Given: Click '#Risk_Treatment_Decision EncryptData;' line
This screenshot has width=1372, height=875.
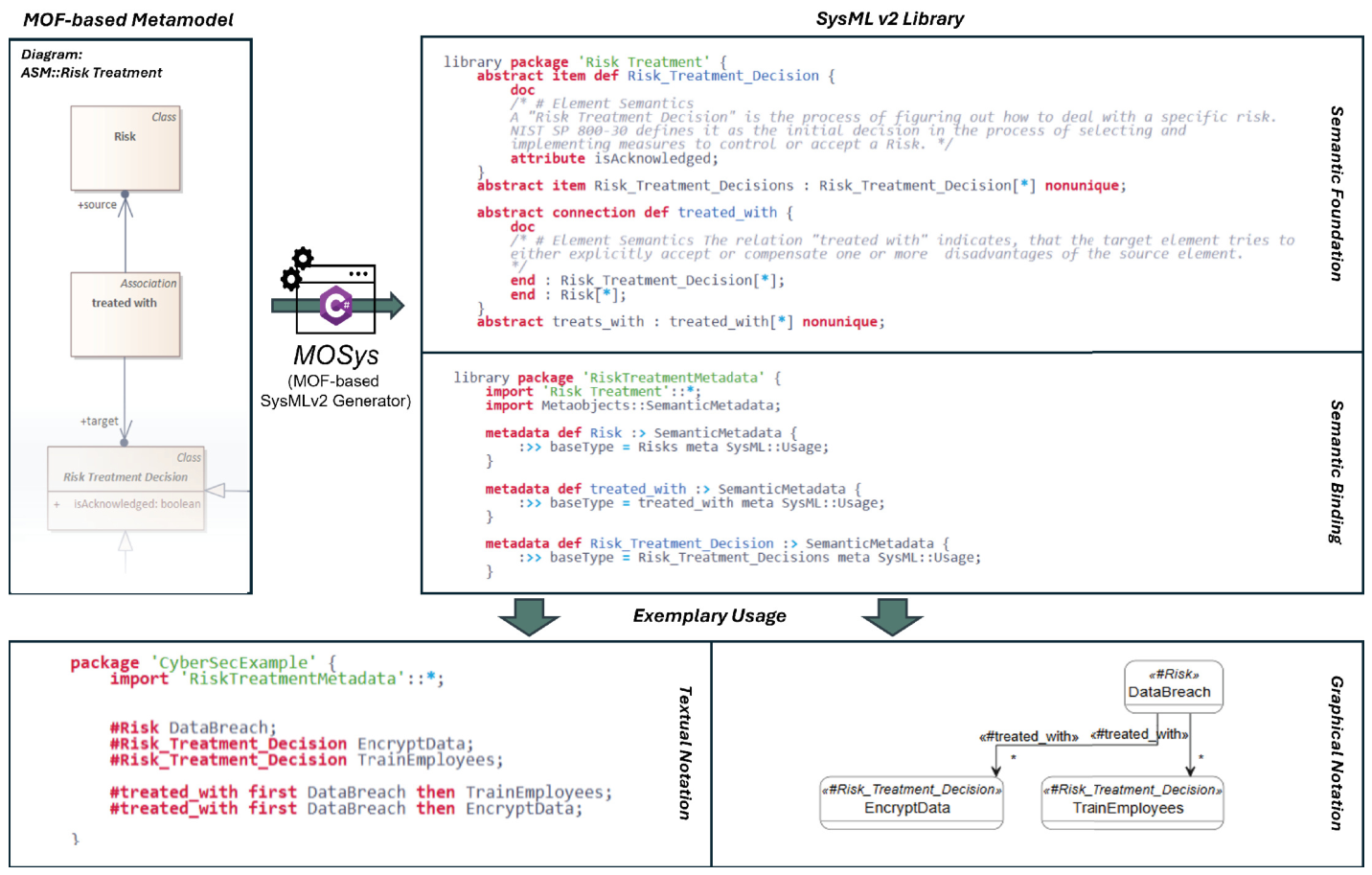Looking at the screenshot, I should [x=291, y=745].
